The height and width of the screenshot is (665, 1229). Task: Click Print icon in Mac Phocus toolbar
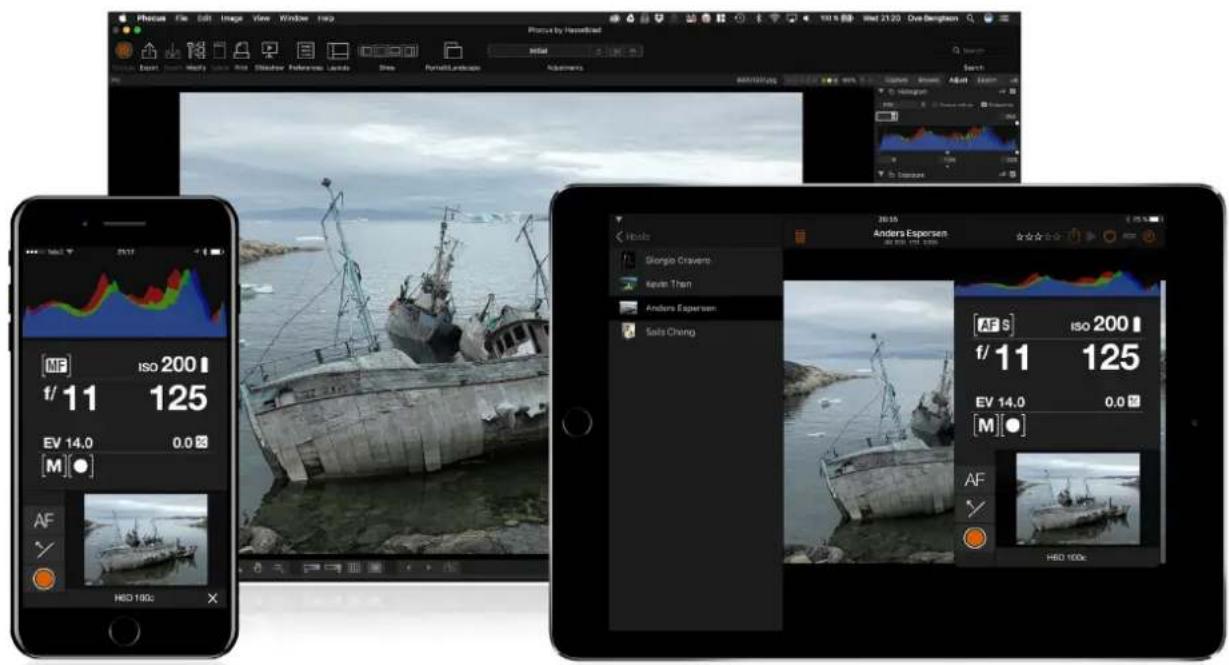point(241,50)
